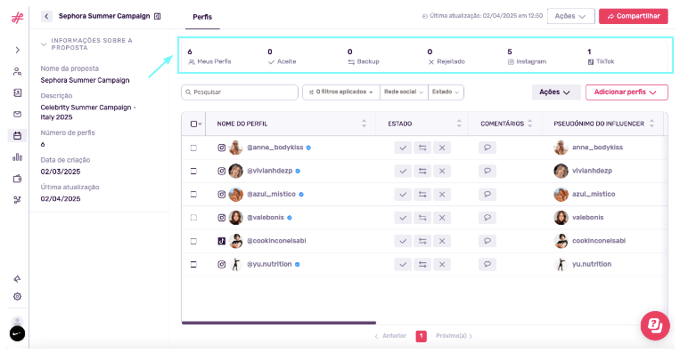The image size is (688, 360).
Task: Sort by Estado column
Action: tap(459, 124)
